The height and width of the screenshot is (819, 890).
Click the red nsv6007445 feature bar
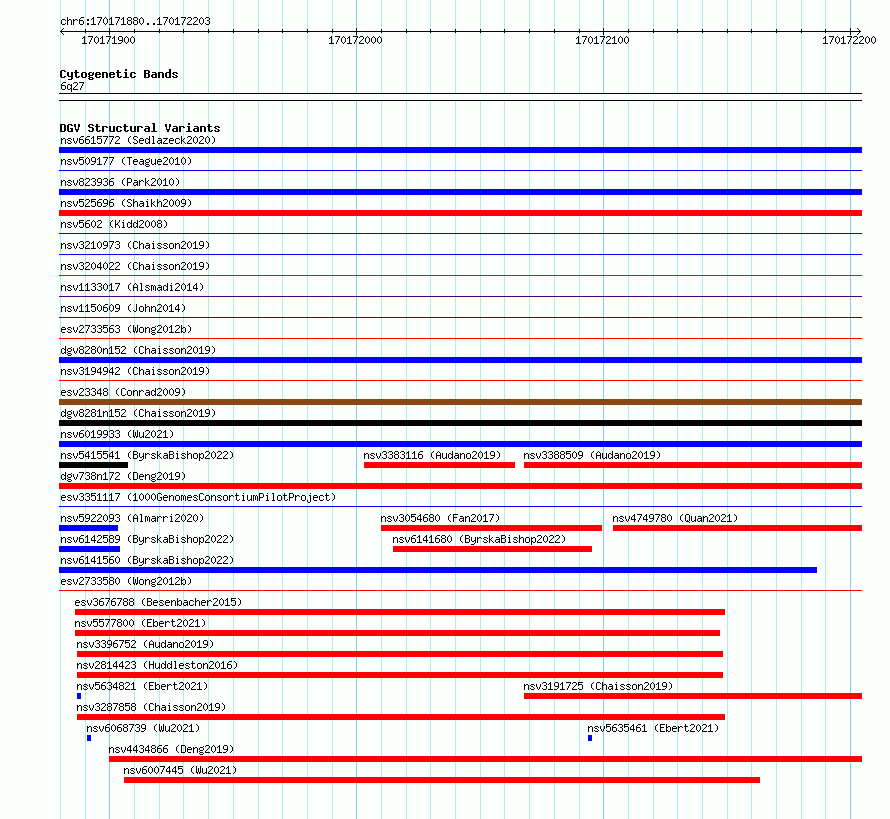[x=442, y=780]
